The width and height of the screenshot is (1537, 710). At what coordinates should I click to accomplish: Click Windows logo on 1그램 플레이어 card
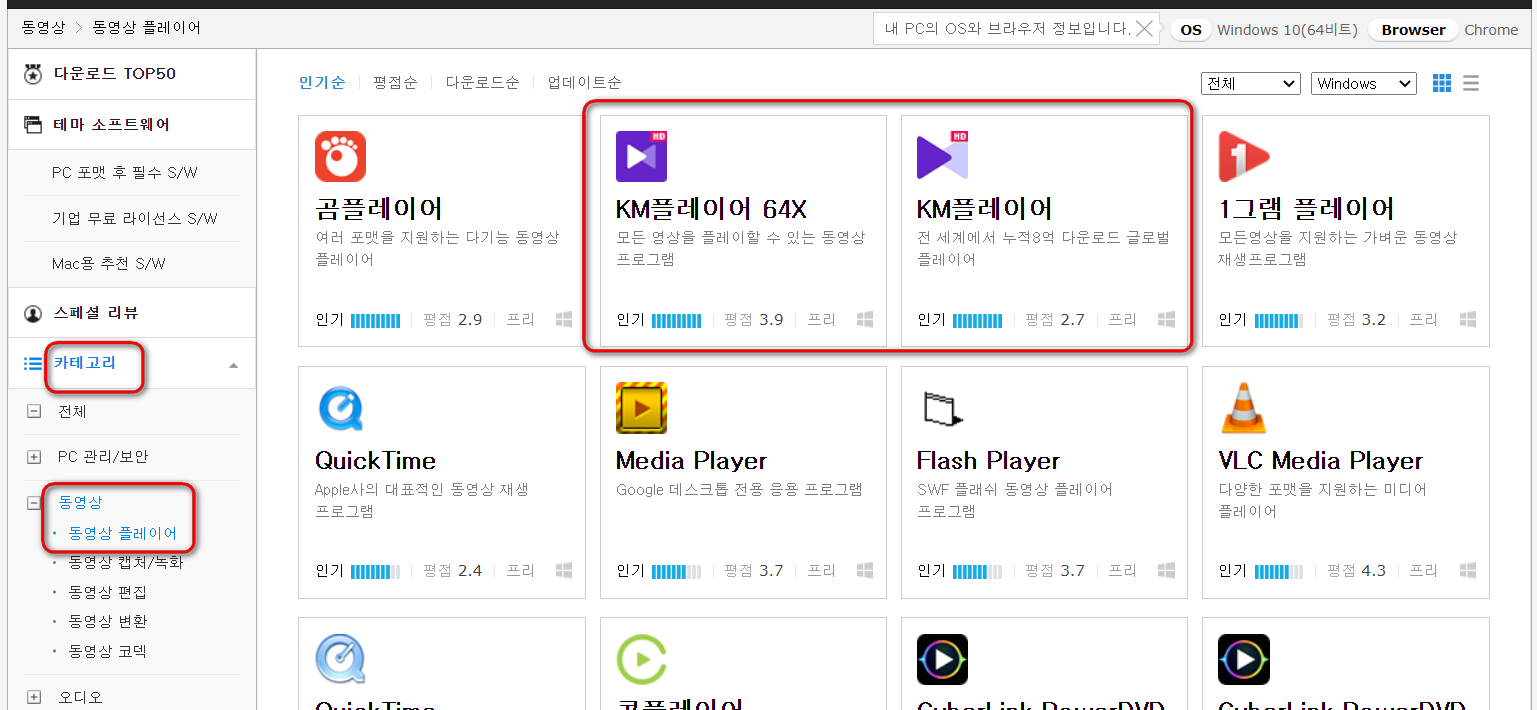click(1468, 320)
